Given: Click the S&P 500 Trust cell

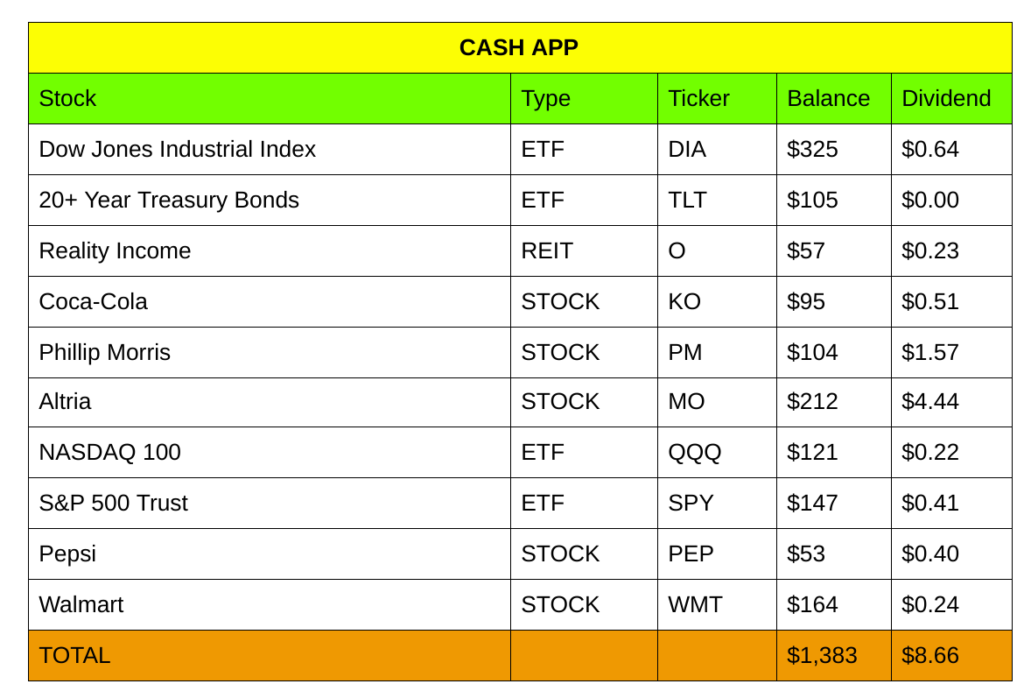Looking at the screenshot, I should (113, 503).
